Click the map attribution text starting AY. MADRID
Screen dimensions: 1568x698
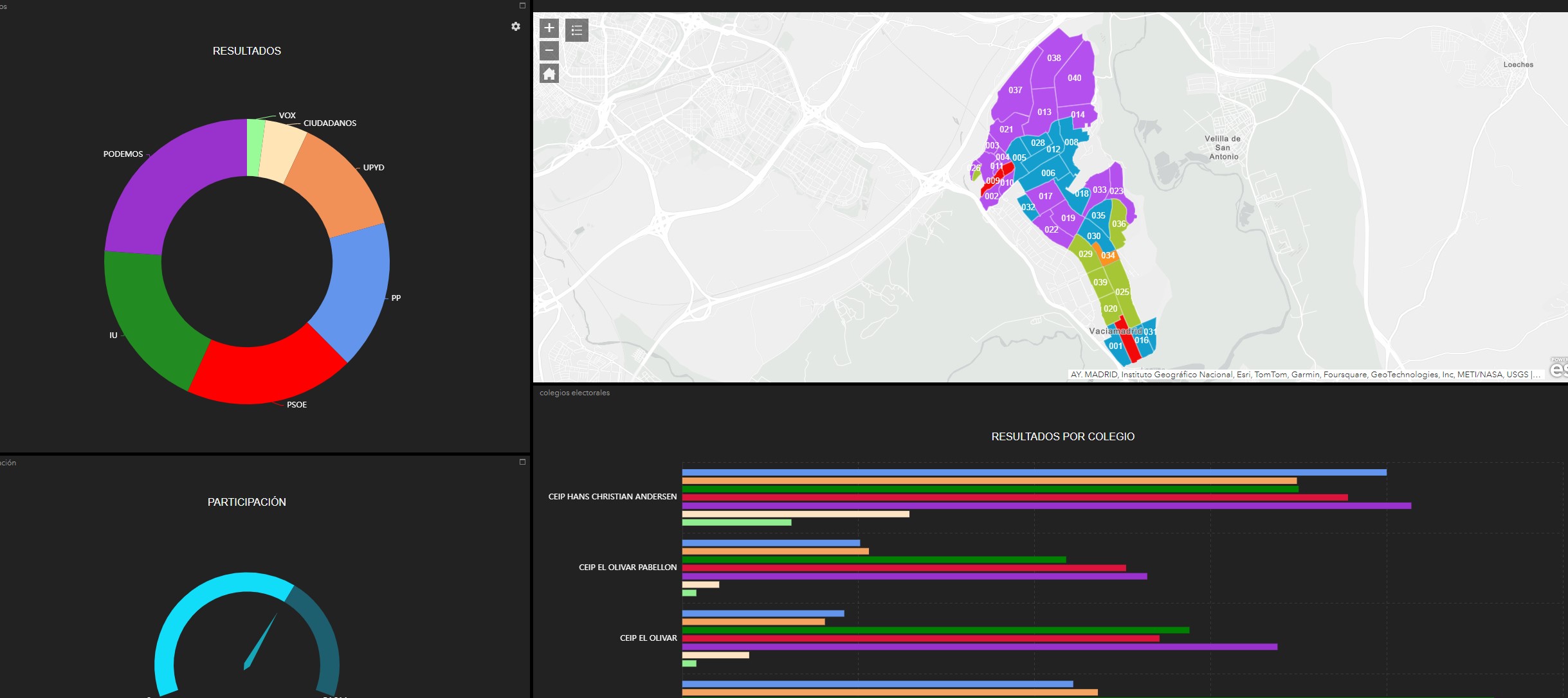point(1306,375)
